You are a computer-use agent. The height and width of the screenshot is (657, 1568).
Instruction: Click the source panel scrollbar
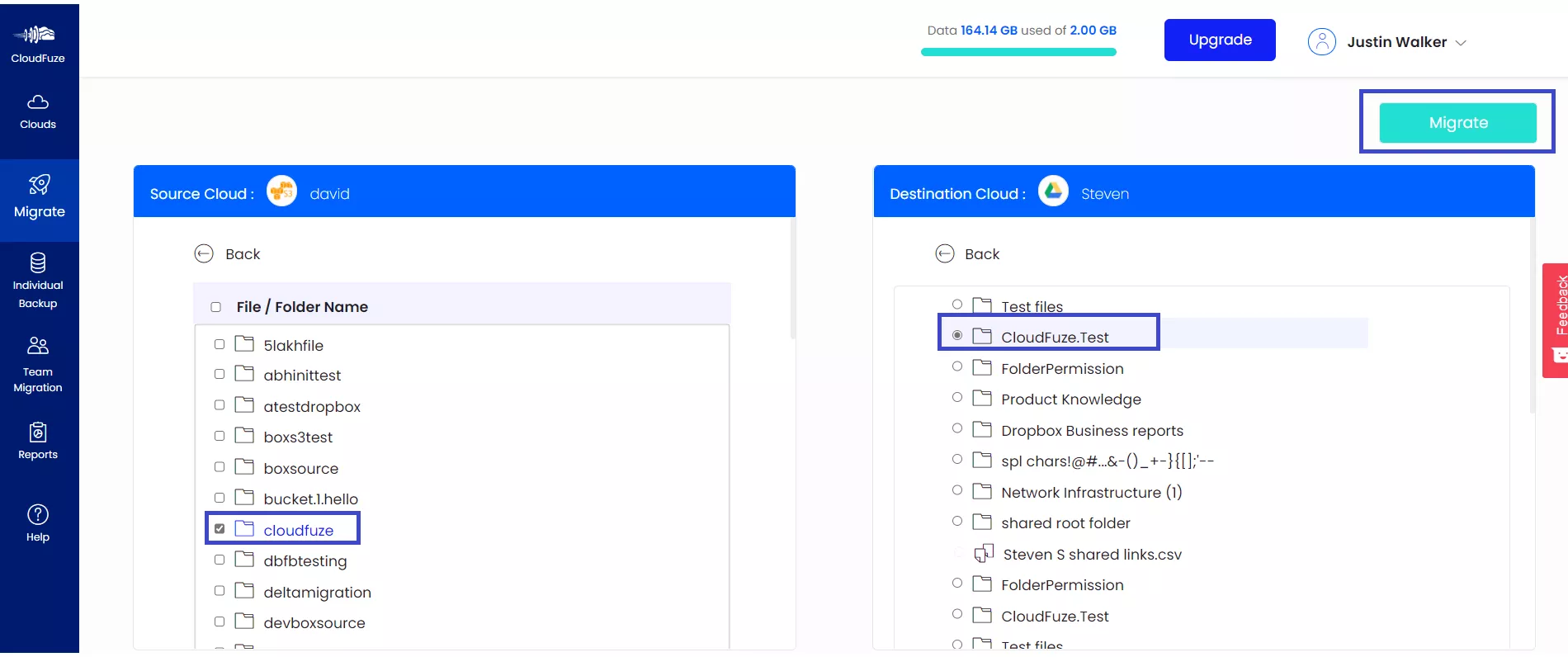pos(792,279)
